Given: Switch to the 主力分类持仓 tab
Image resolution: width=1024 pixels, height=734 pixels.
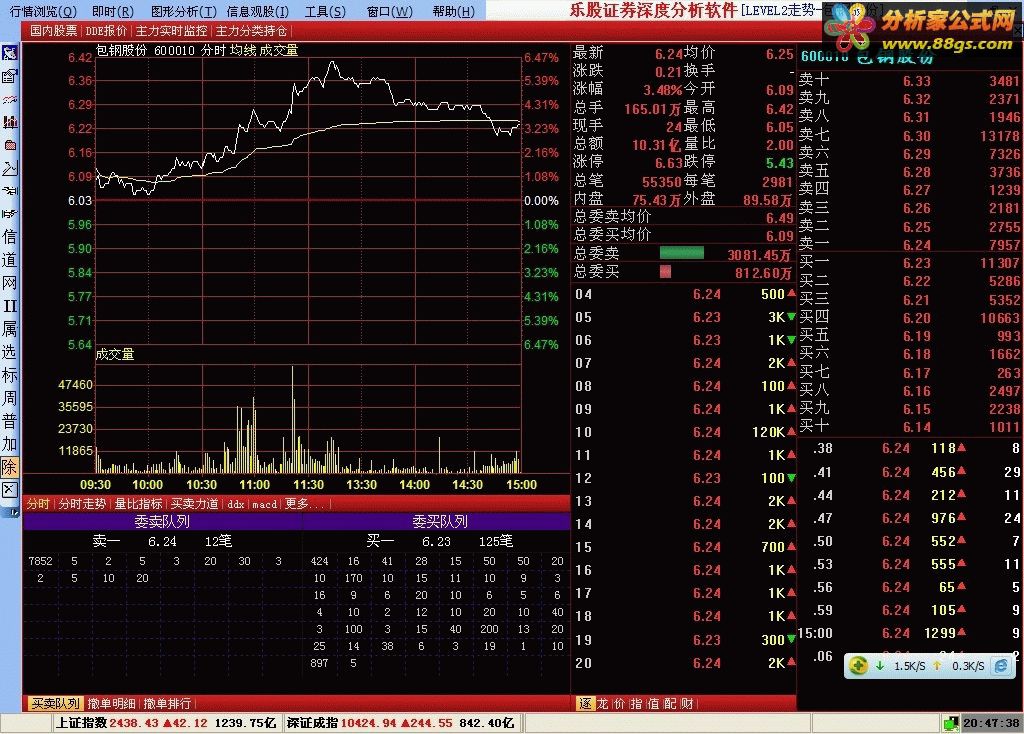Looking at the screenshot, I should (251, 31).
